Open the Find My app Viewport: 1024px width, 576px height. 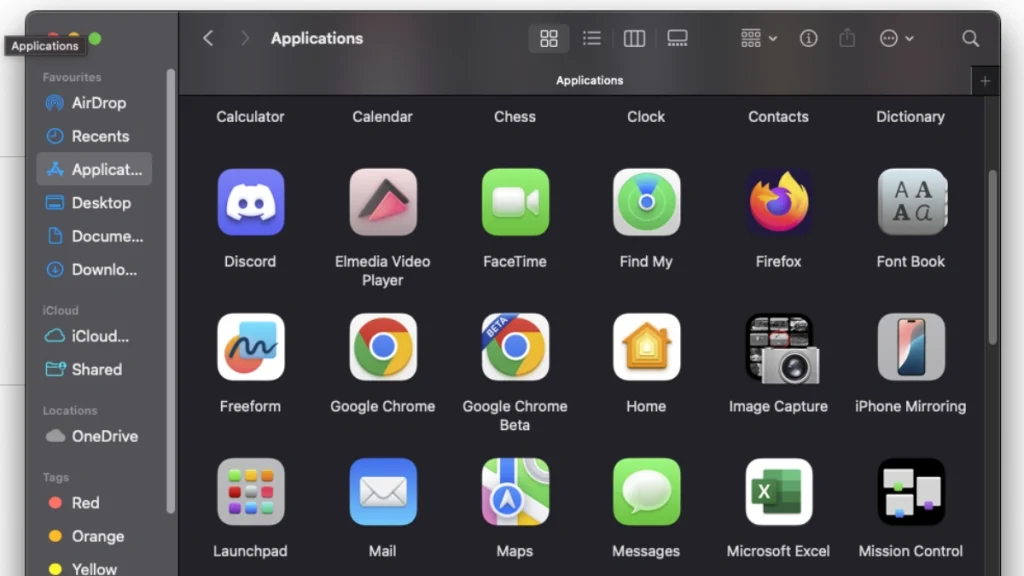click(x=646, y=202)
